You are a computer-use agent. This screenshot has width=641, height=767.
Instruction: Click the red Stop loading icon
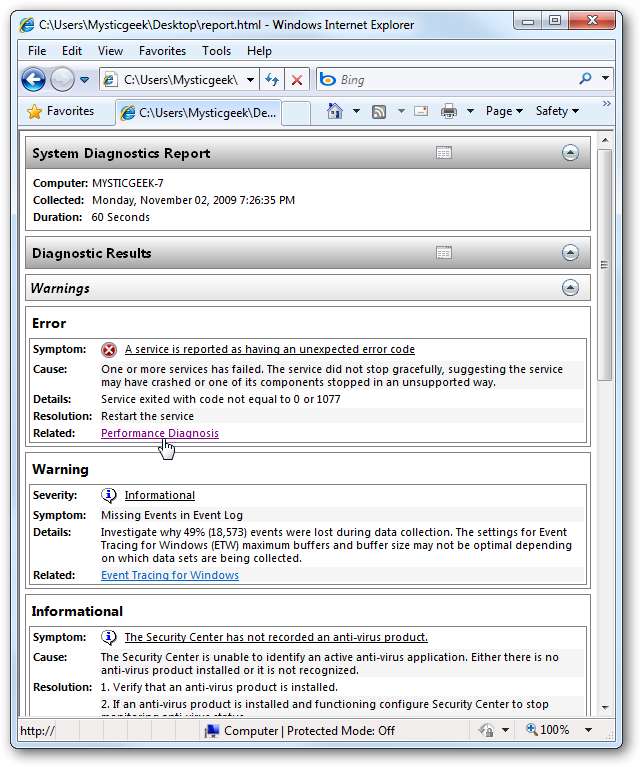(297, 80)
